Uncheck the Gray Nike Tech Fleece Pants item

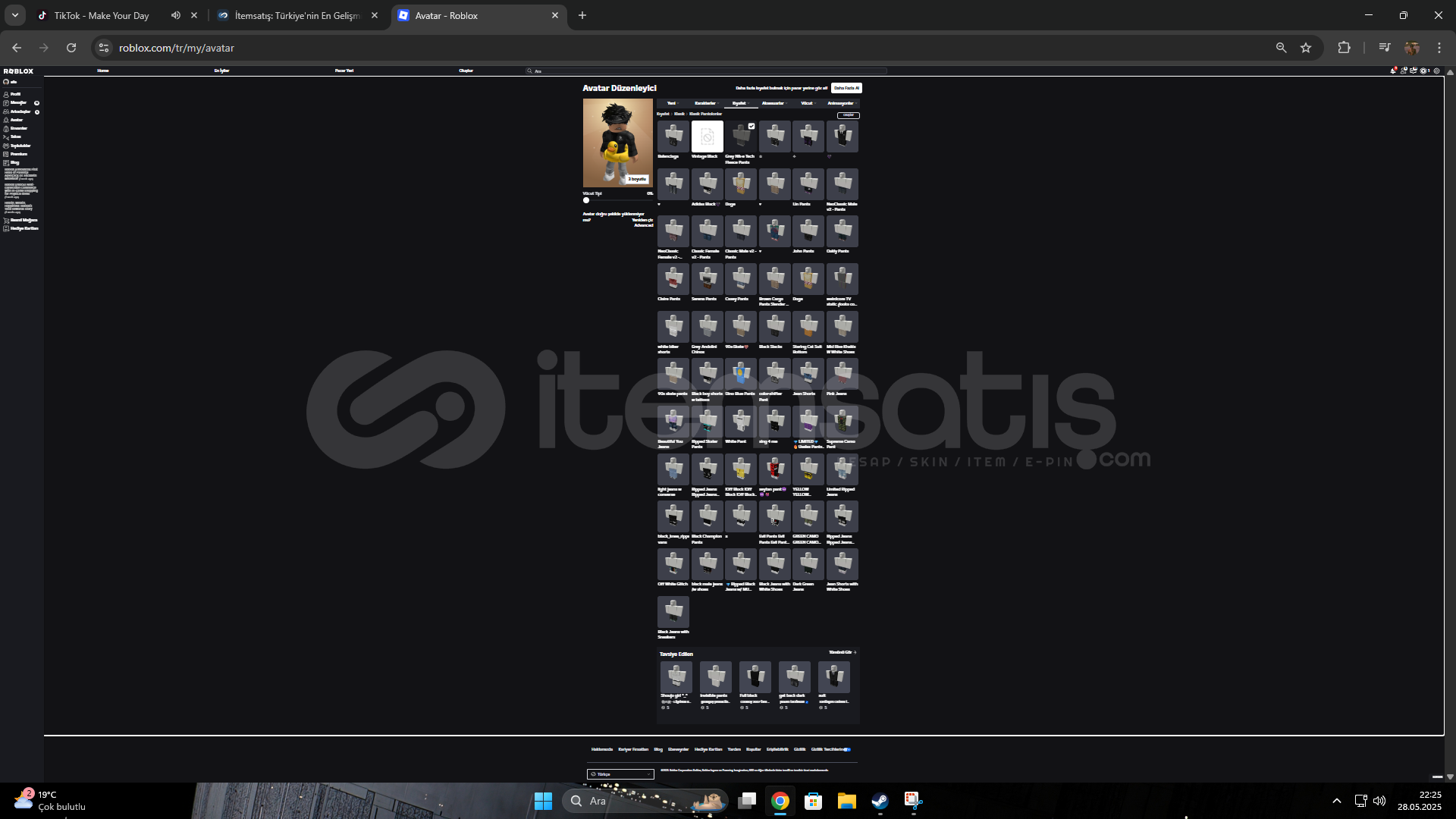[x=751, y=127]
